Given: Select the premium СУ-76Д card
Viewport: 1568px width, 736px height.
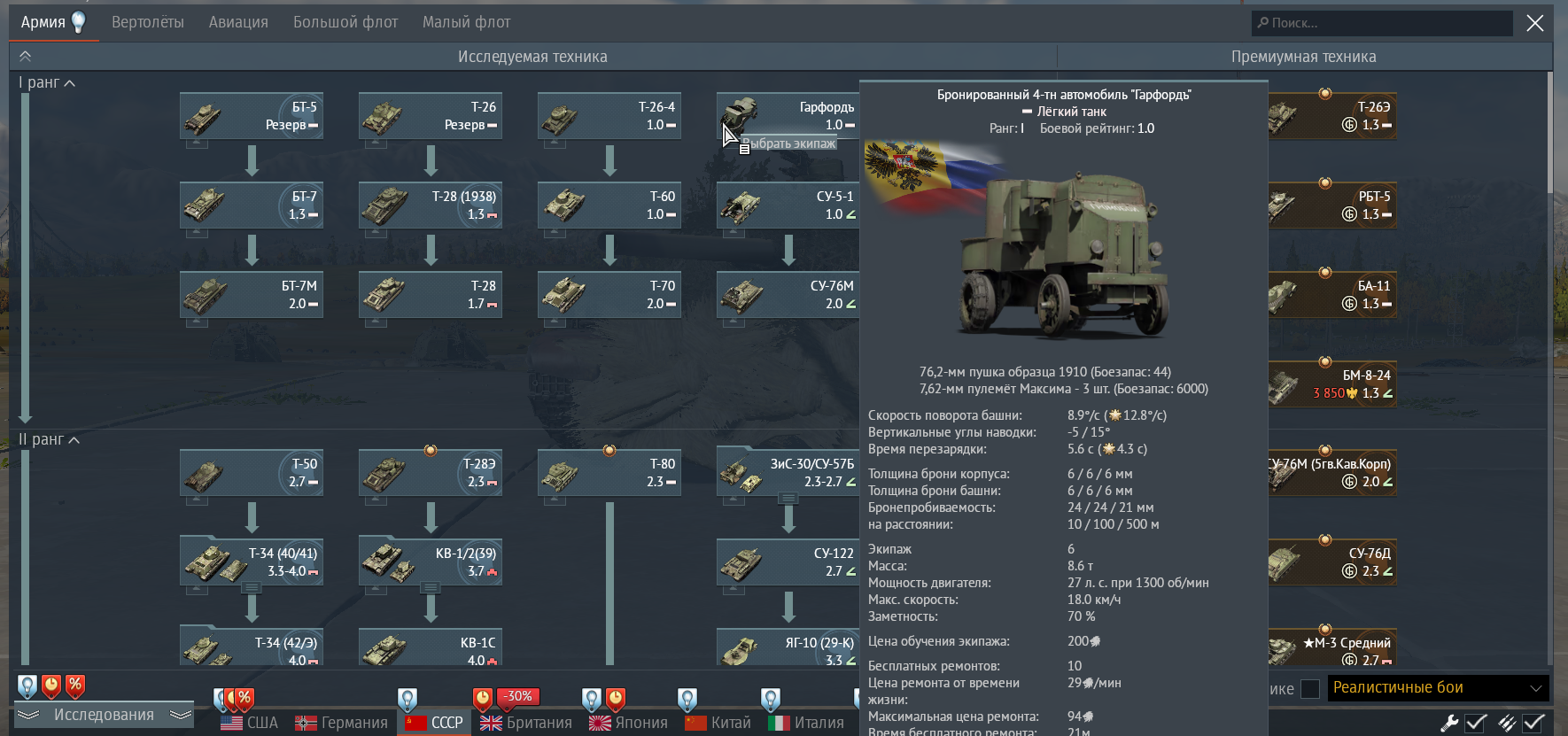Looking at the screenshot, I should (x=1332, y=562).
